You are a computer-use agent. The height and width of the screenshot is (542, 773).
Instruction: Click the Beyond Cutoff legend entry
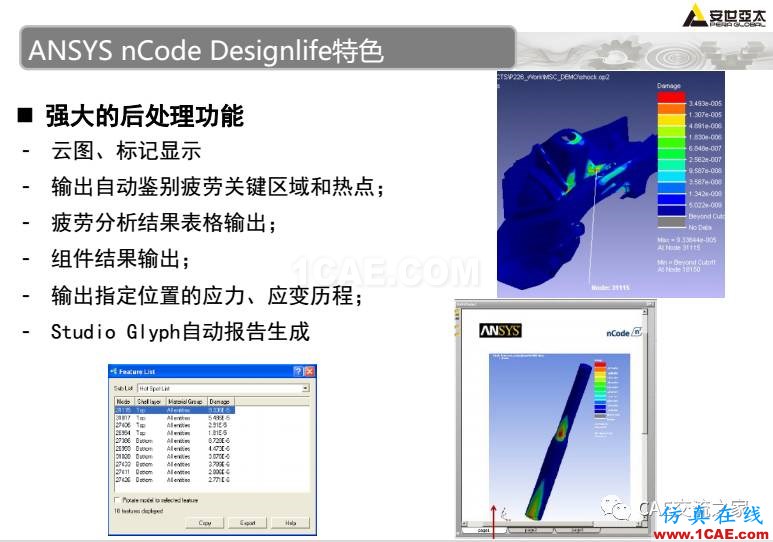tap(706, 216)
